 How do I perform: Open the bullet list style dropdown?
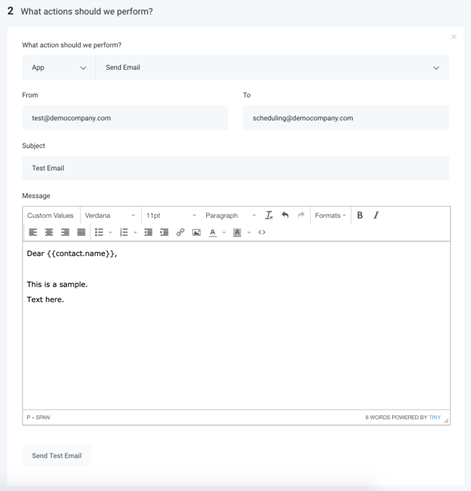(110, 233)
